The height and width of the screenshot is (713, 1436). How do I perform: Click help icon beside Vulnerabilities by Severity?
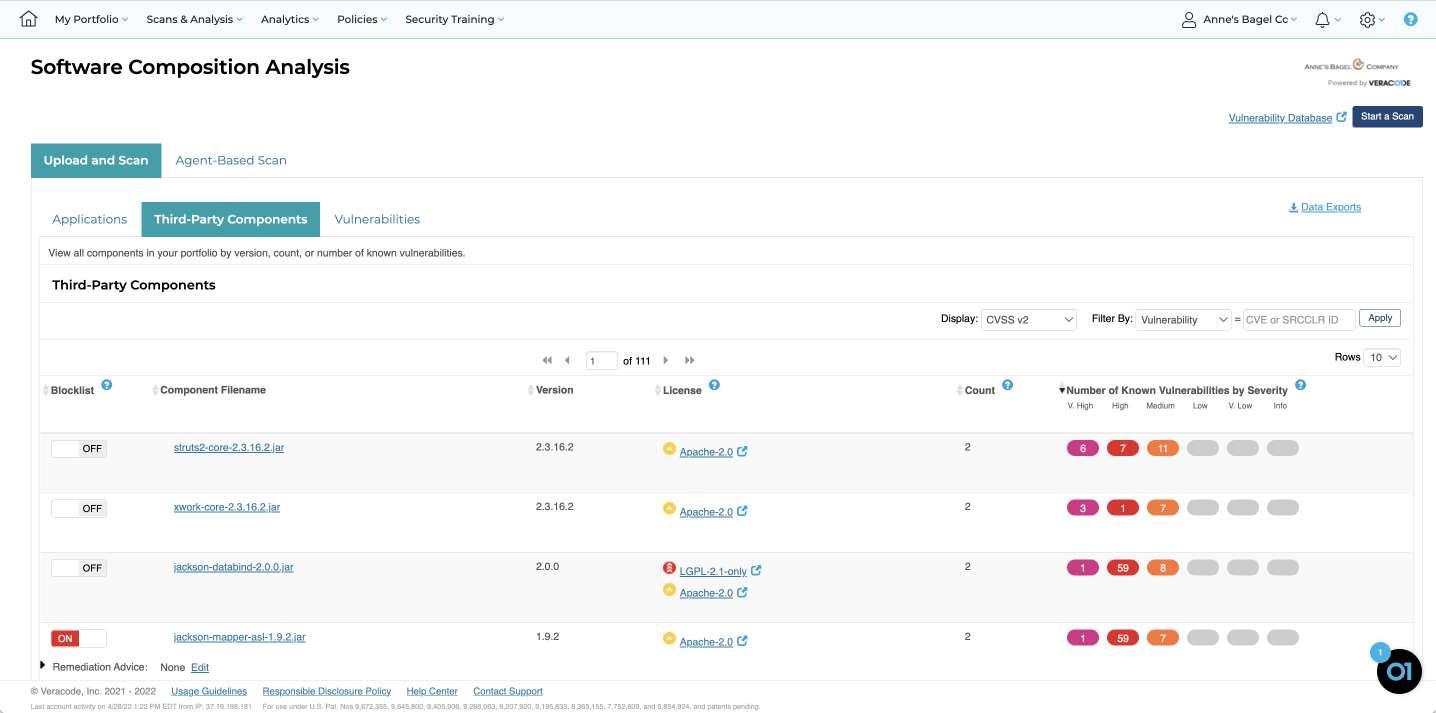(x=1300, y=385)
